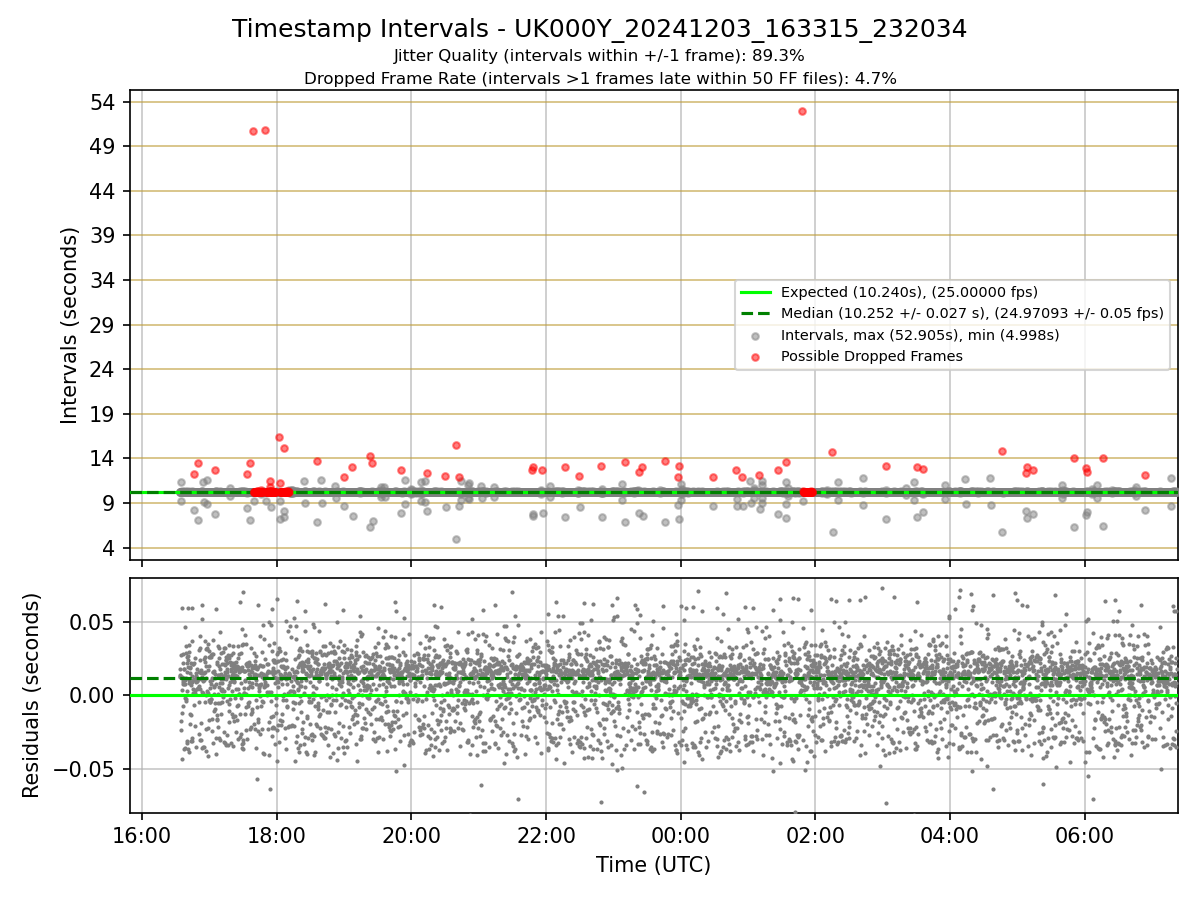Viewport: 1200px width, 900px height.
Task: Select the chart title Timestamp Intervals - UK000Y_20241203_163315_232034
Action: [600, 29]
